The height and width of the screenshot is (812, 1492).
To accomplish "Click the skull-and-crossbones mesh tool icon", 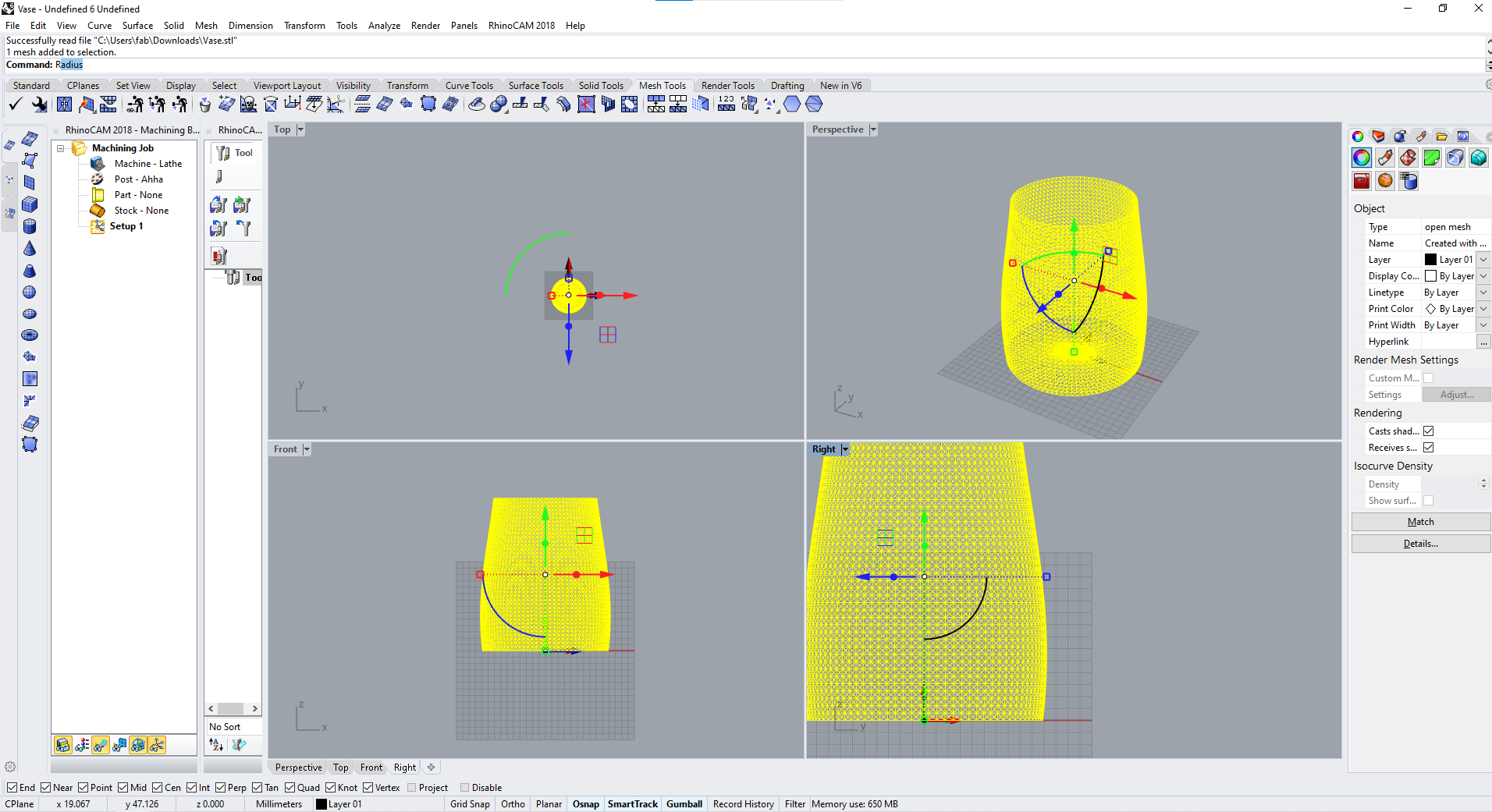I will (248, 104).
